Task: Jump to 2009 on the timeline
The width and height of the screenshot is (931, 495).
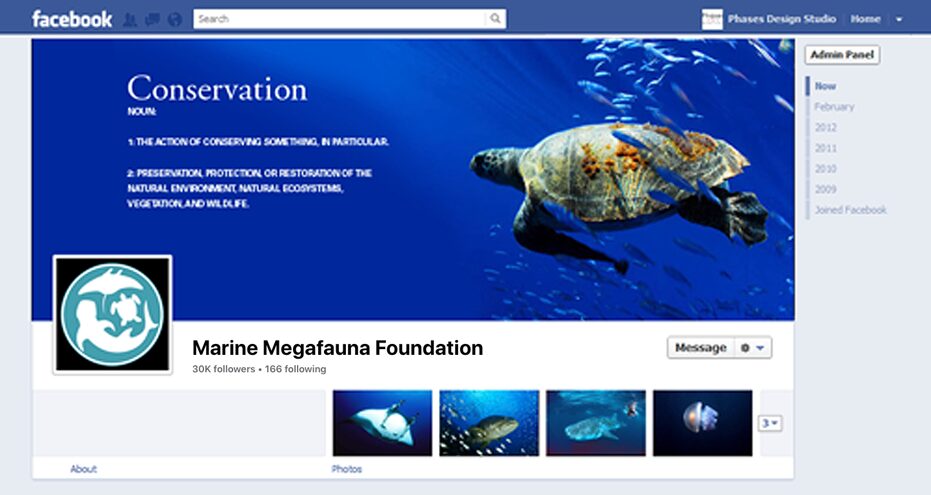Action: tap(825, 189)
